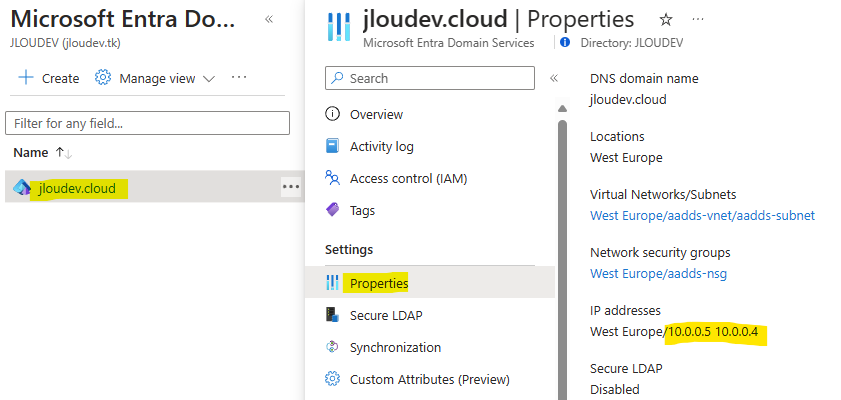Click the Directory info icon
This screenshot has width=841, height=400.
tap(564, 42)
